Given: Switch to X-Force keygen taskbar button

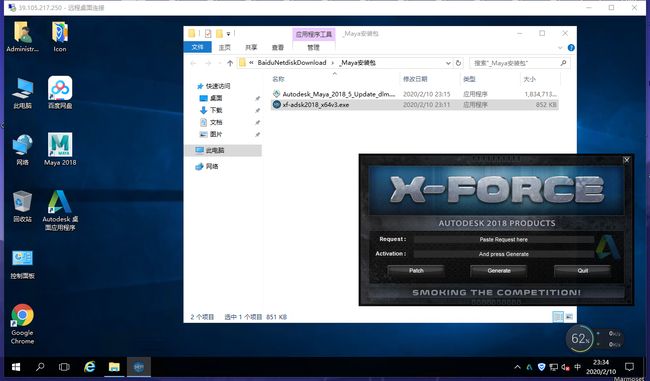Looking at the screenshot, I should (x=139, y=367).
